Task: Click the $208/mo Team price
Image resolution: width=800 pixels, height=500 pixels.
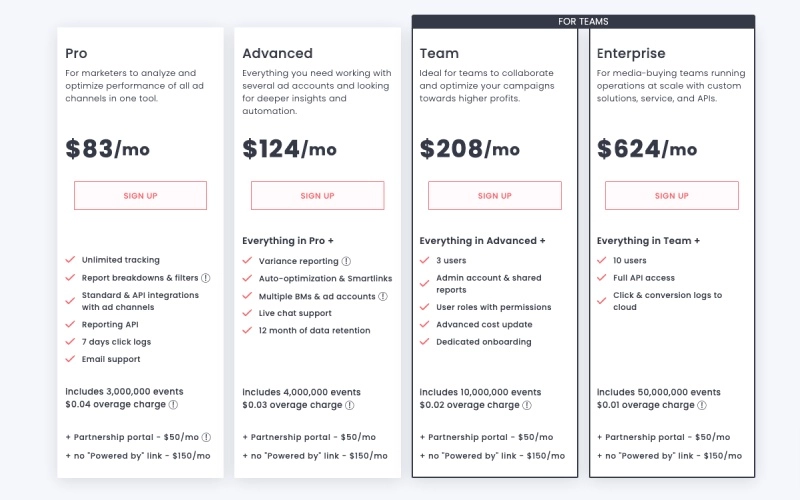Action: pyautogui.click(x=469, y=149)
